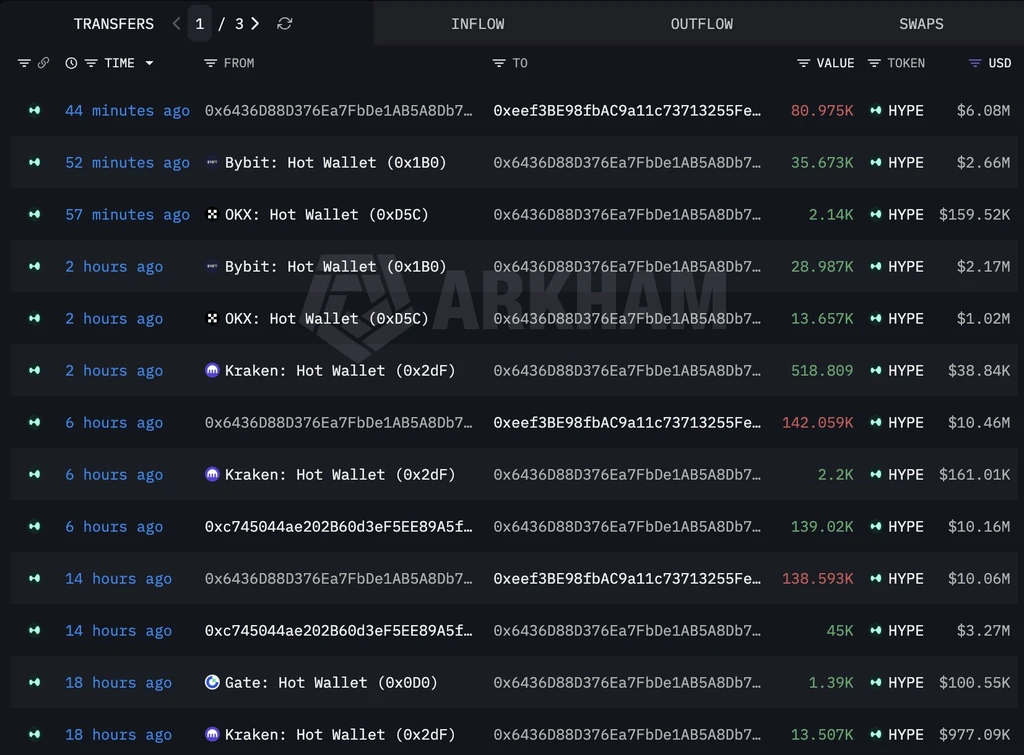Refresh the transfers list

point(284,24)
